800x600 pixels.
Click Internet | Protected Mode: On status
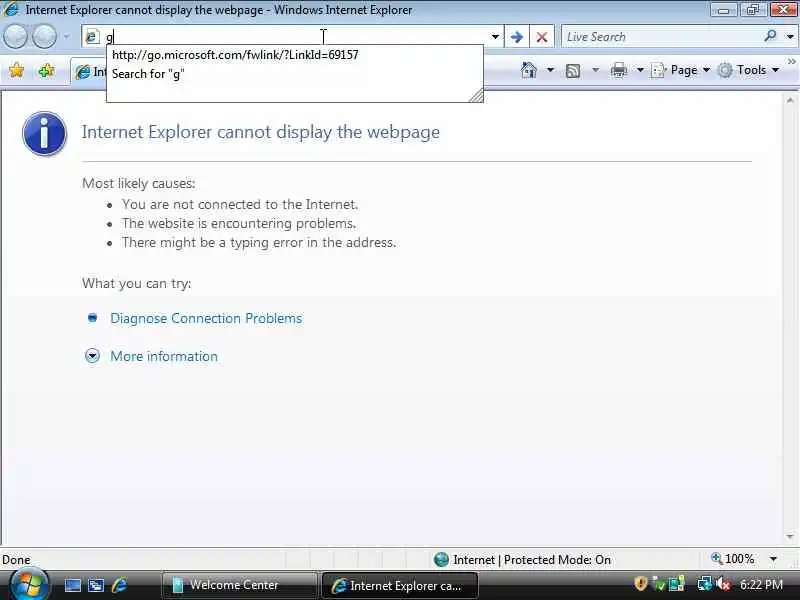coord(532,560)
